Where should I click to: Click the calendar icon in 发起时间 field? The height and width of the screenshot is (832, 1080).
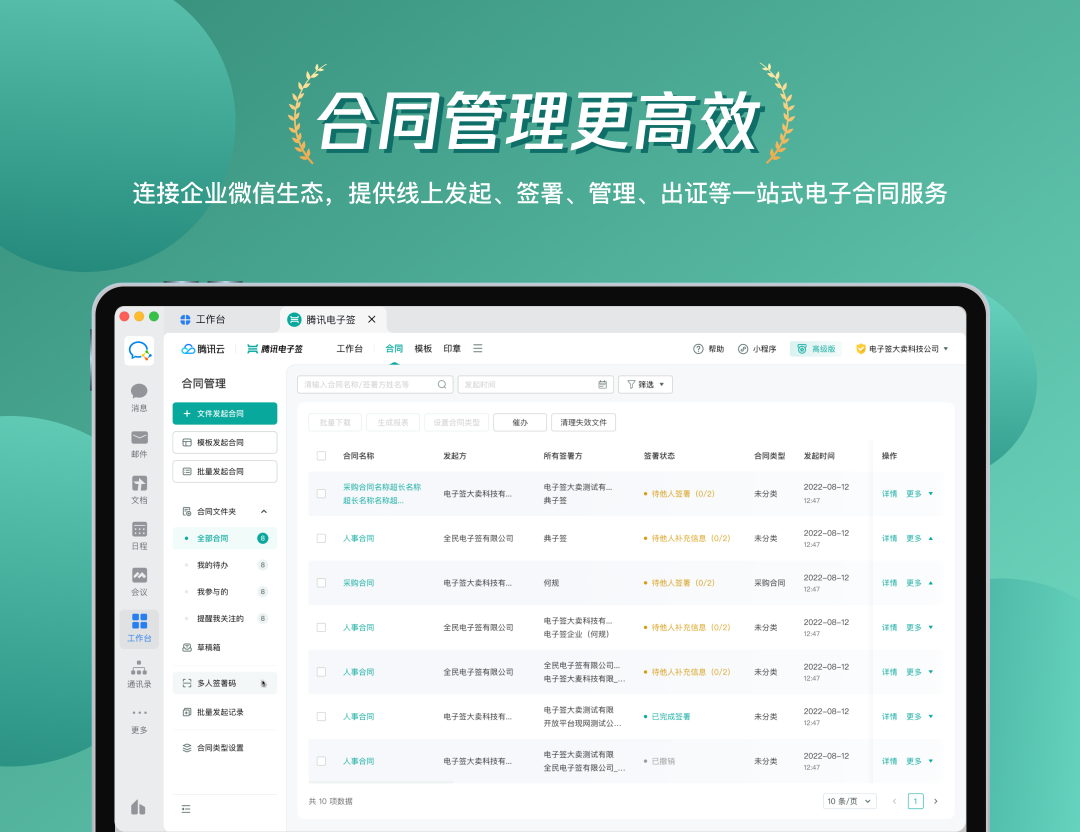(603, 384)
